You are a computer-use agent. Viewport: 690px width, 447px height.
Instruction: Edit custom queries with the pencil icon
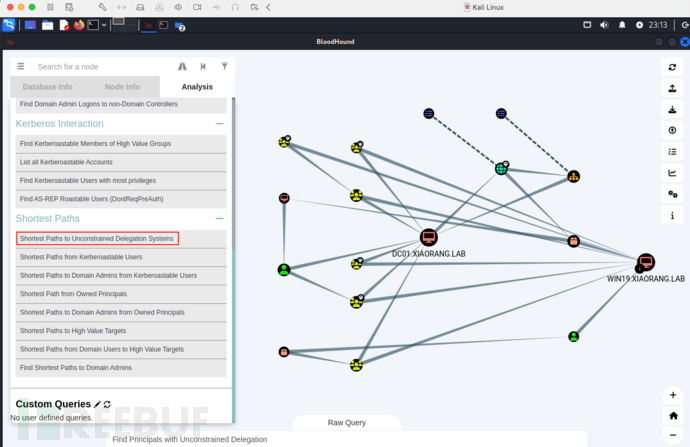(97, 404)
